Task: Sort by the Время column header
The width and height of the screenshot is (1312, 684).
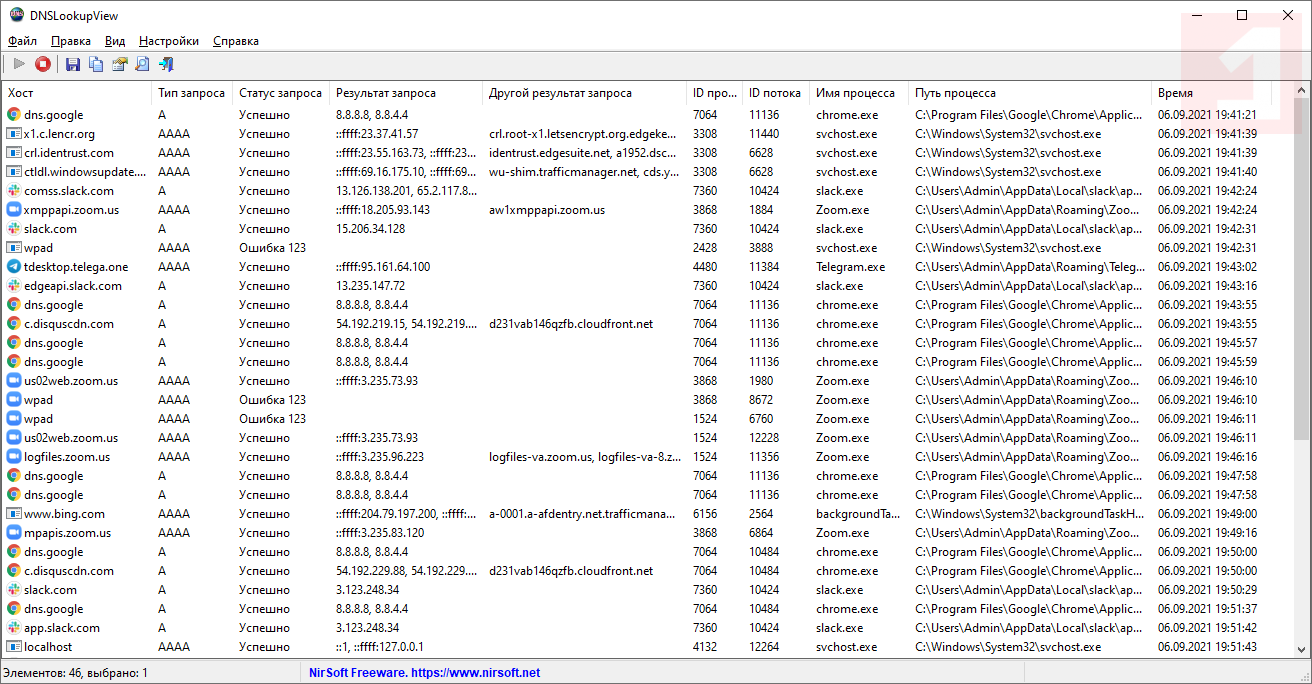Action: pos(1212,93)
